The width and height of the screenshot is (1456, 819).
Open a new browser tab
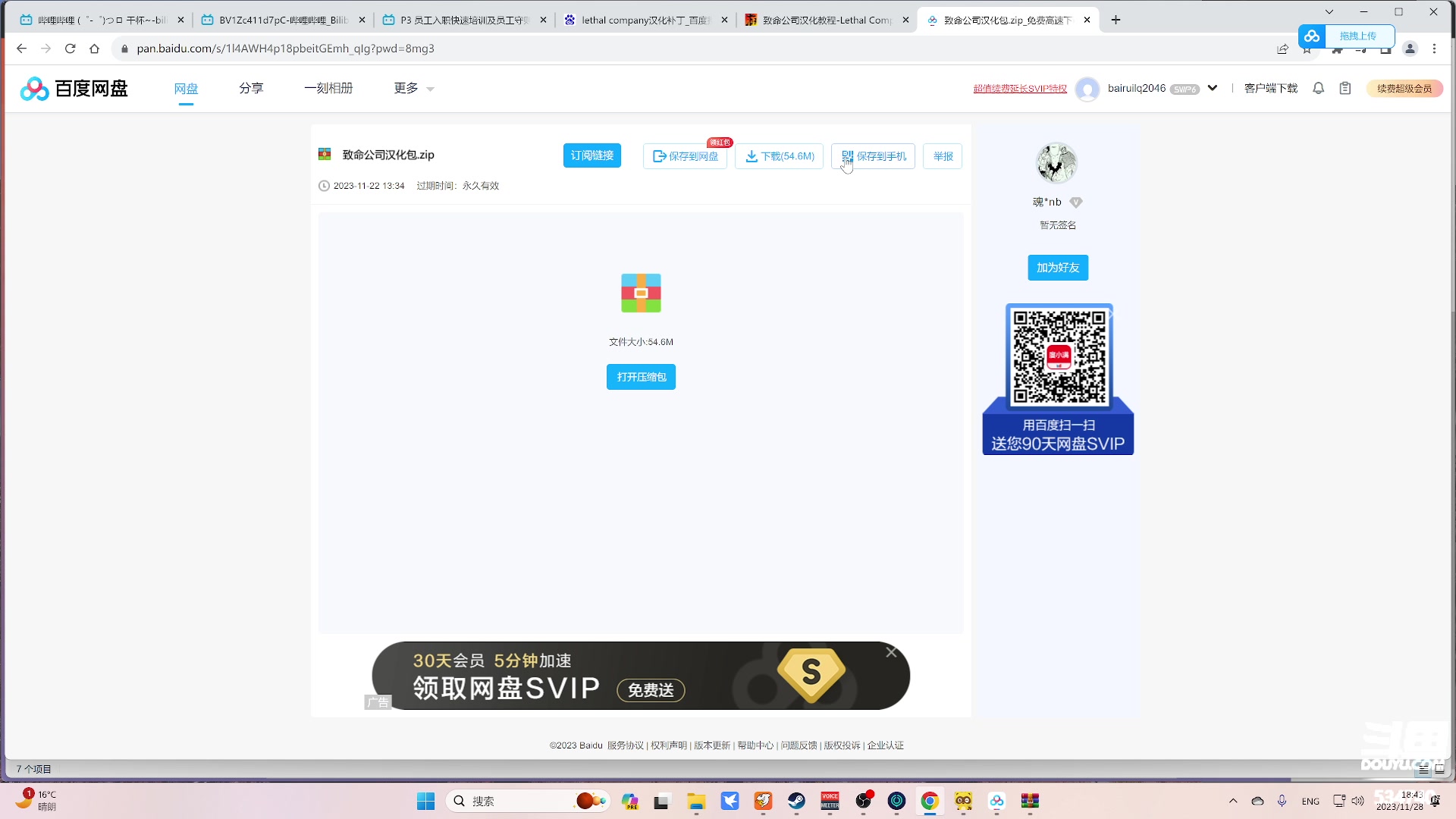click(x=1116, y=20)
